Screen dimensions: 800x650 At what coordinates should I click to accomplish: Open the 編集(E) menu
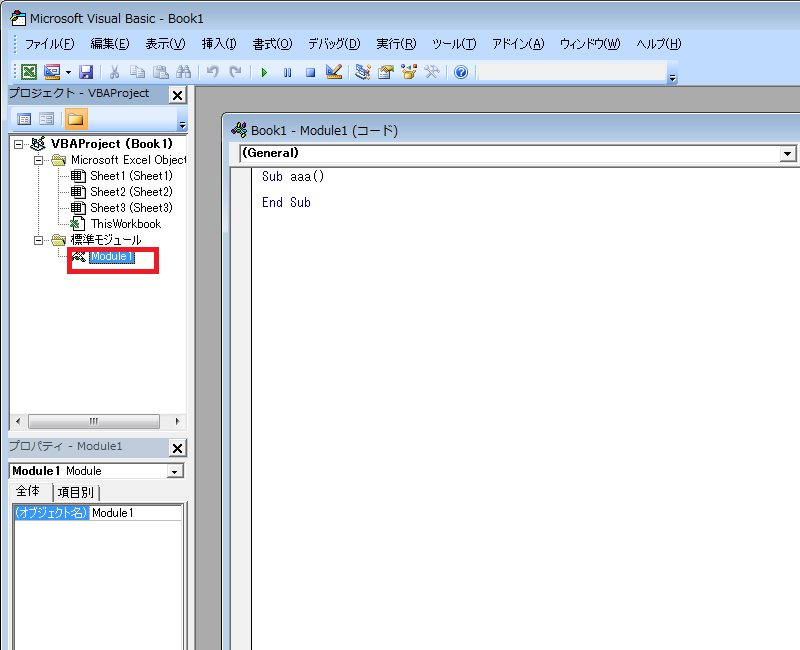110,44
